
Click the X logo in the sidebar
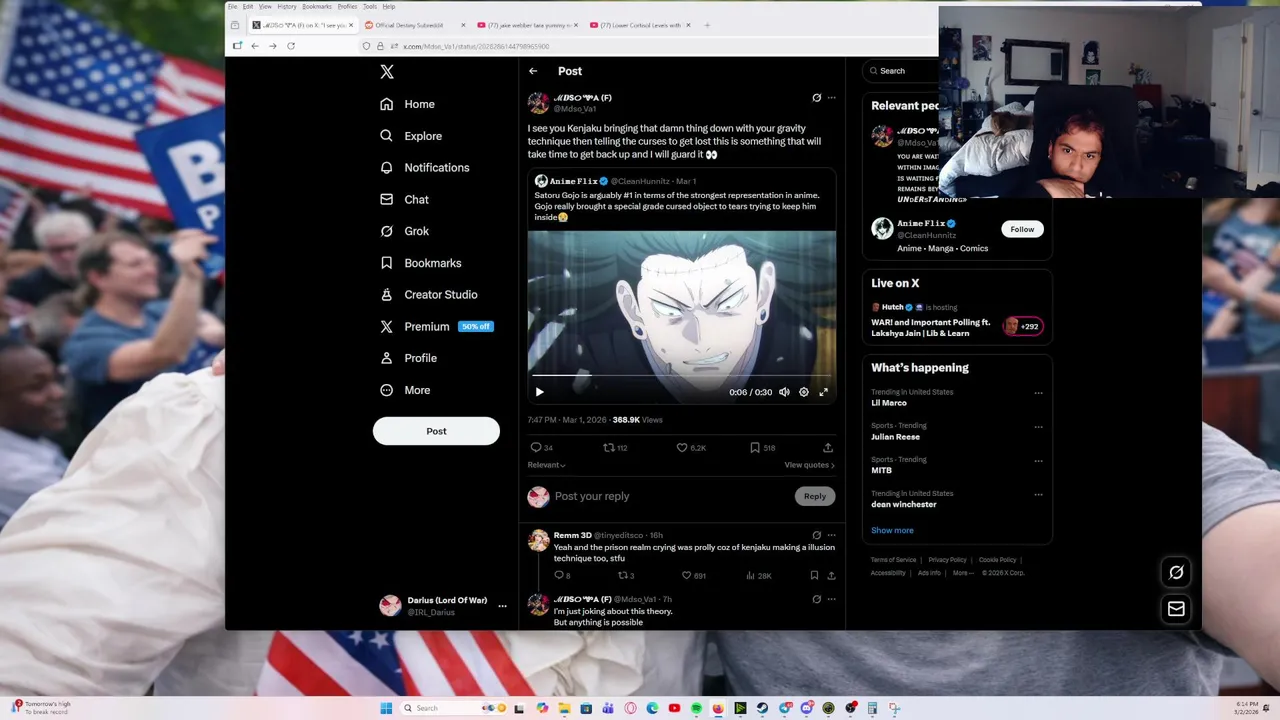coord(387,72)
